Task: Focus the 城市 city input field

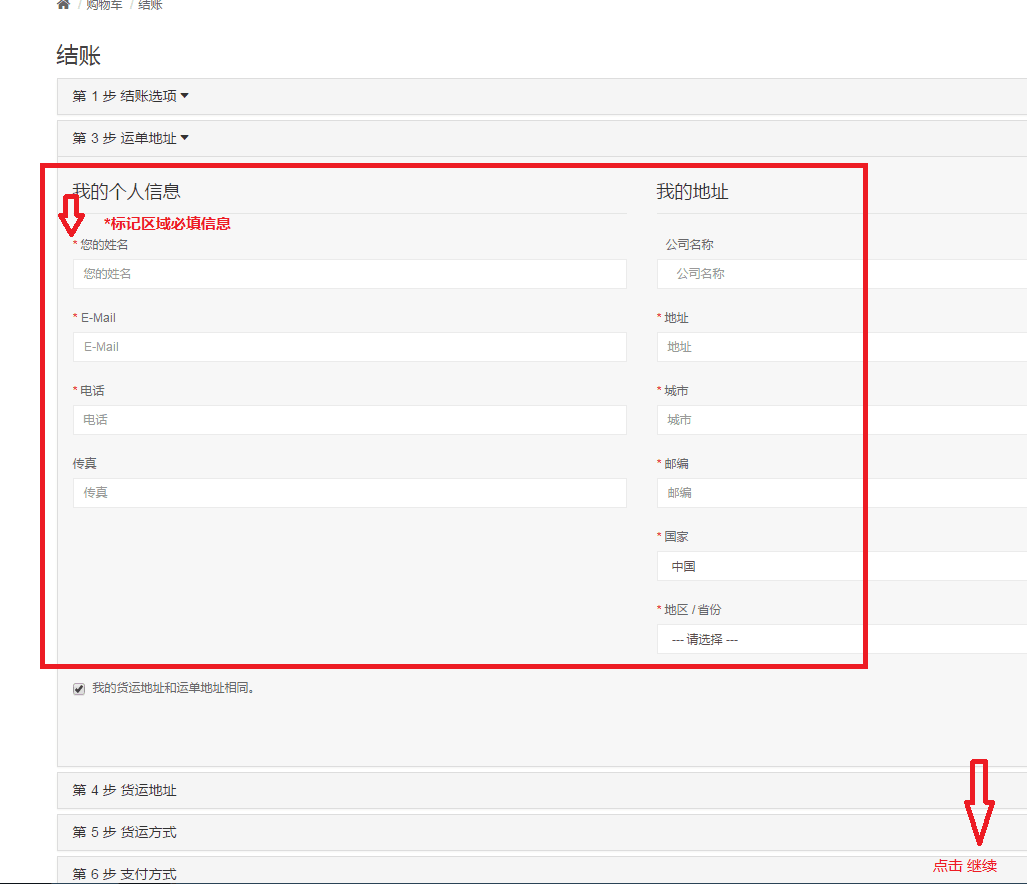Action: click(x=840, y=420)
